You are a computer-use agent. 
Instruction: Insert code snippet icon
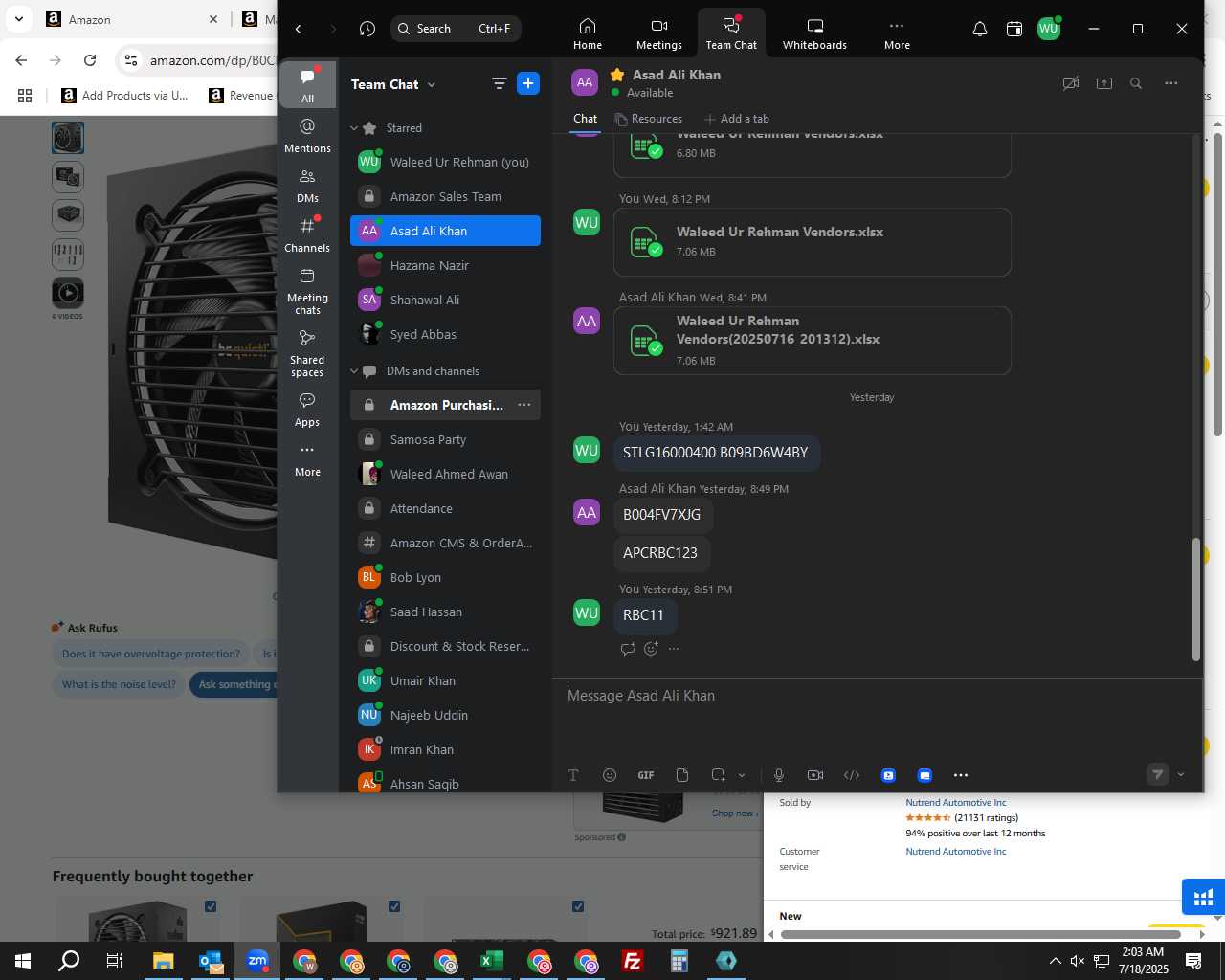852,775
